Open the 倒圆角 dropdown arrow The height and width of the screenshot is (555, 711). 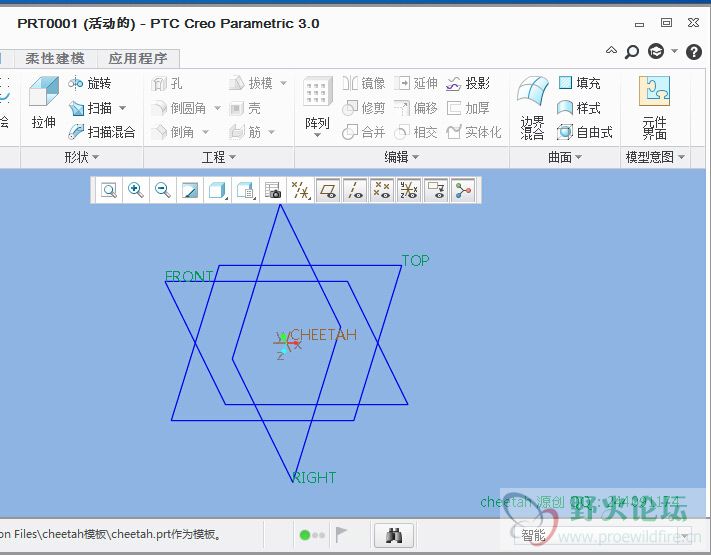(217, 108)
